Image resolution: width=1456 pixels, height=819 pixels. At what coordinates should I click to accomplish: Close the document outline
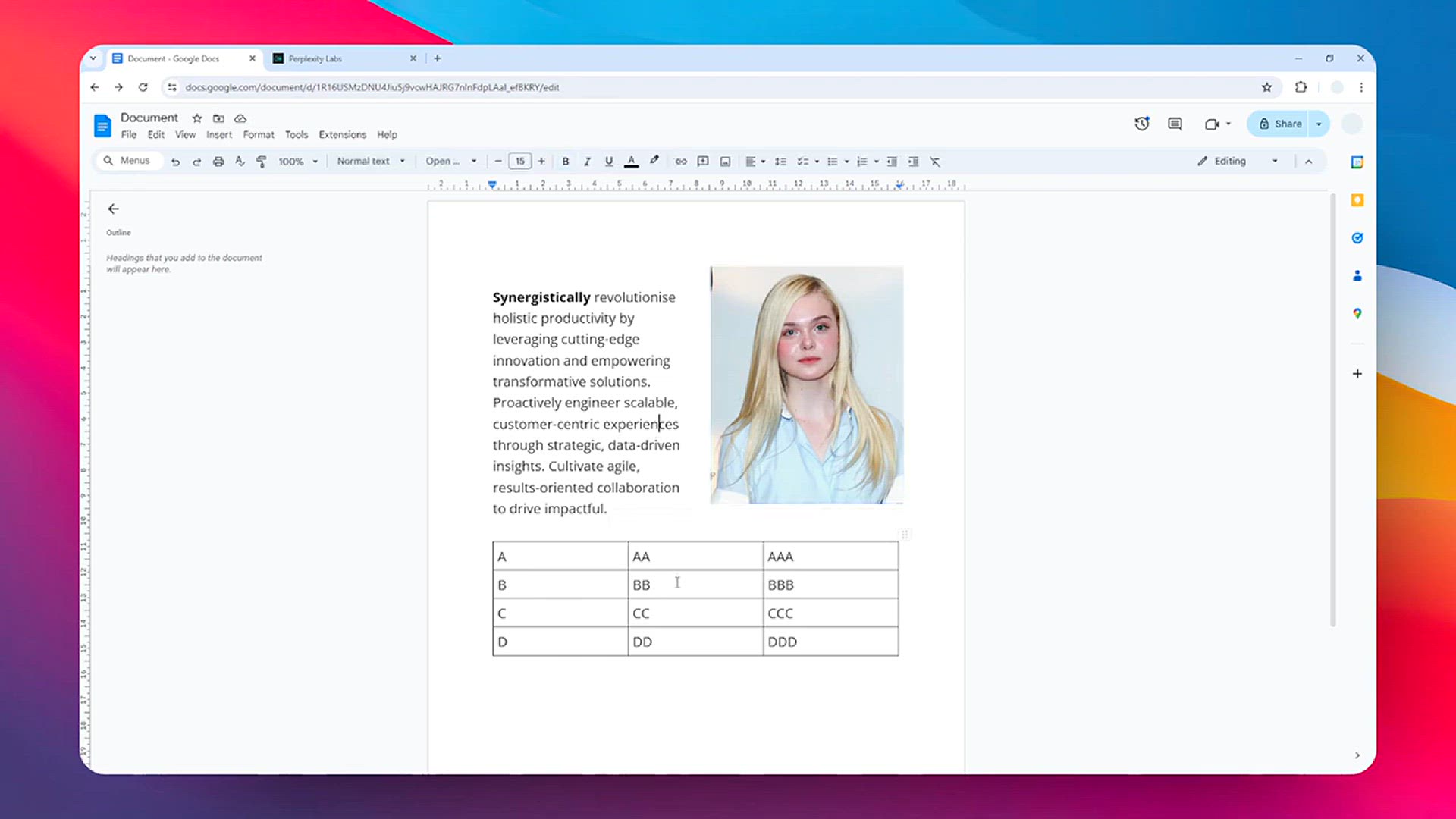[114, 209]
